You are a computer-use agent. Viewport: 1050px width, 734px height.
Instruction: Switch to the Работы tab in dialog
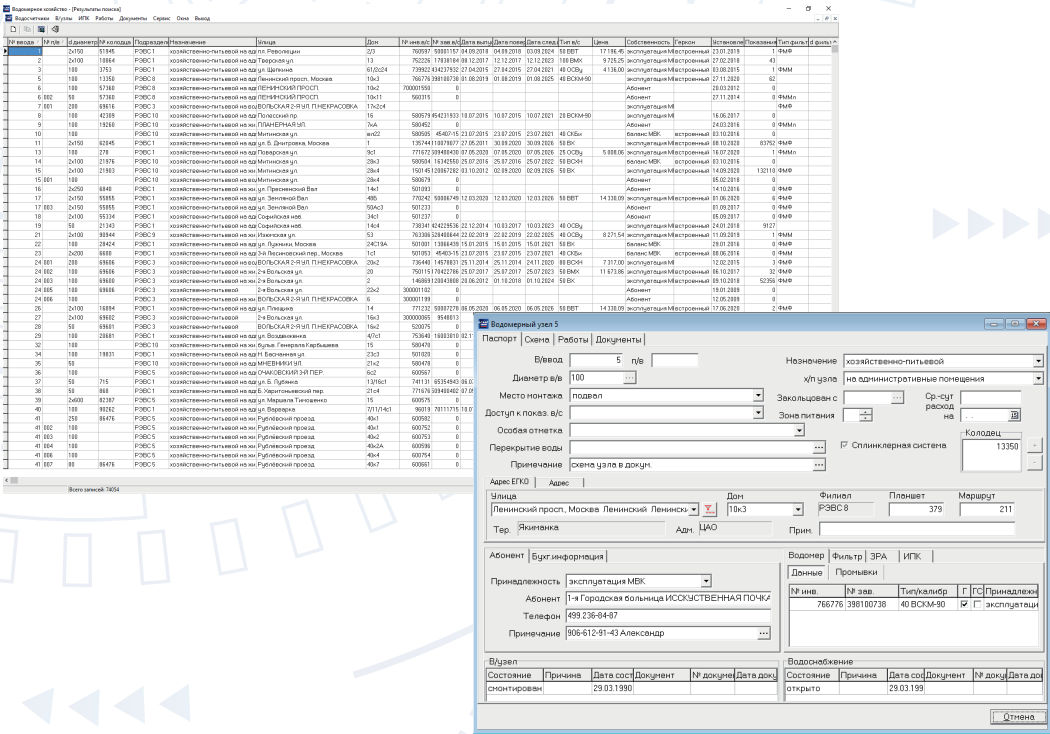[x=573, y=340]
